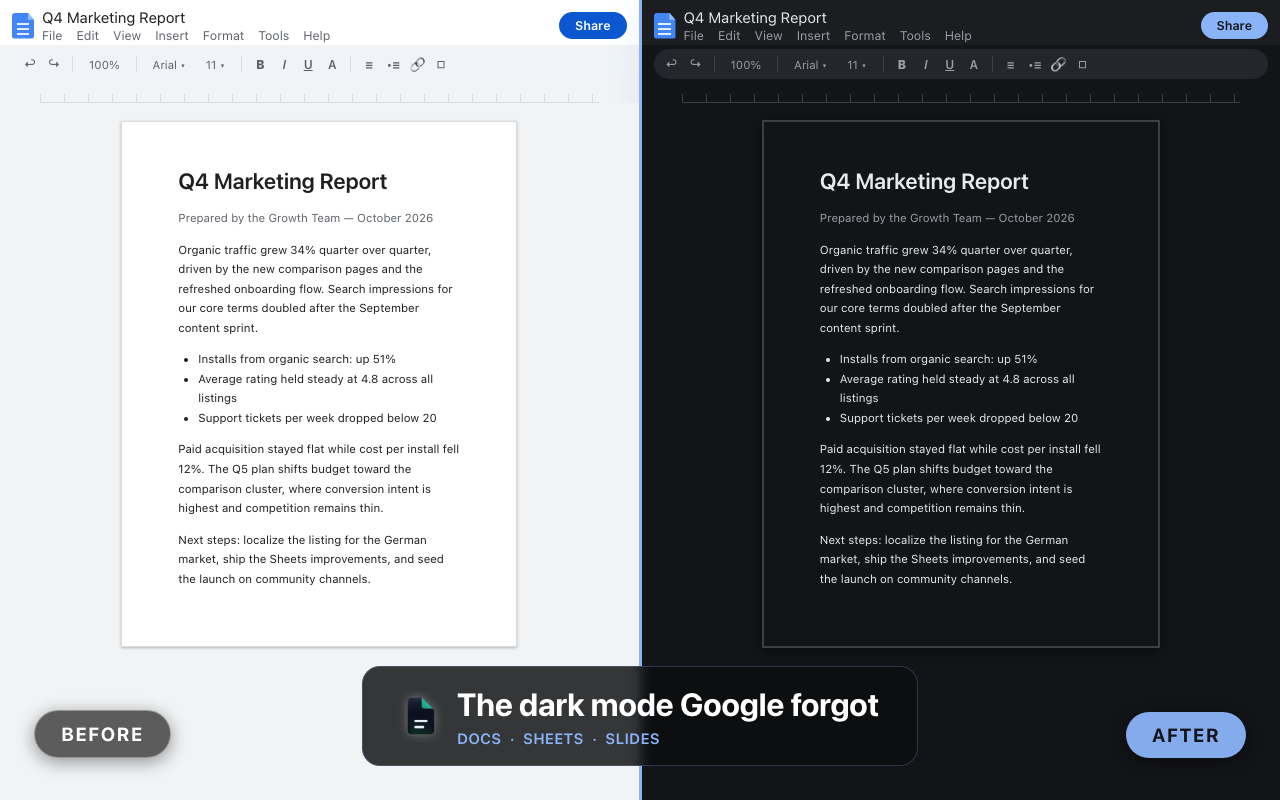Click the document title in the dark-mode header
The width and height of the screenshot is (1280, 800).
pyautogui.click(x=755, y=18)
